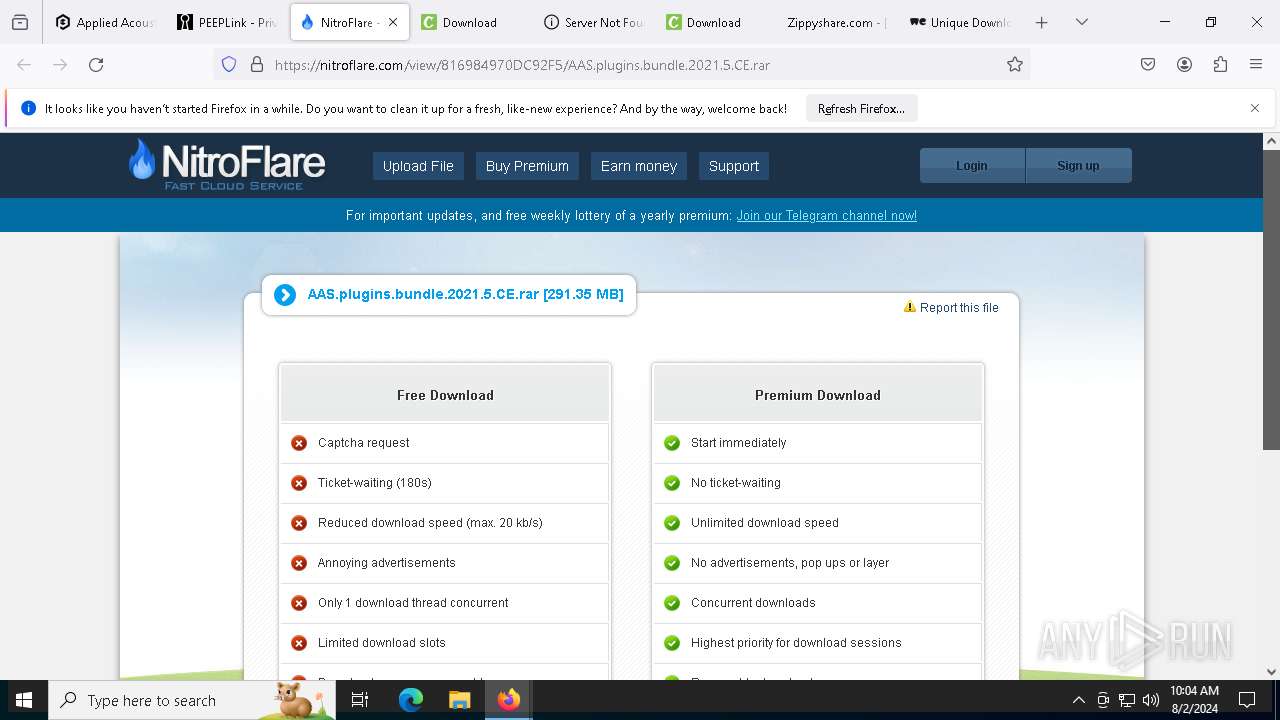
Task: Click the page vertical scrollbar thumb
Action: click(x=1271, y=300)
